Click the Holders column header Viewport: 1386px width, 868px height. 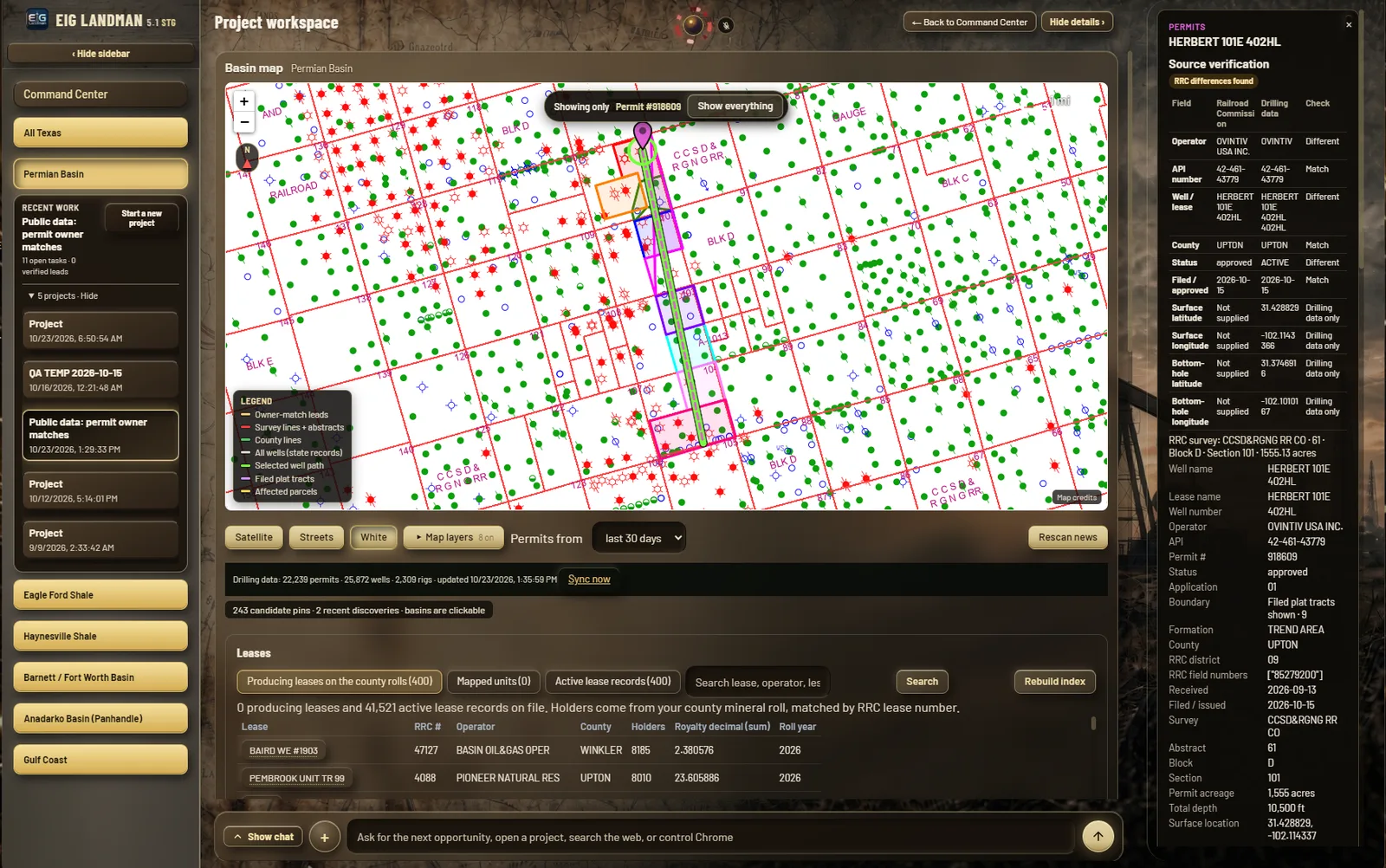pos(648,727)
